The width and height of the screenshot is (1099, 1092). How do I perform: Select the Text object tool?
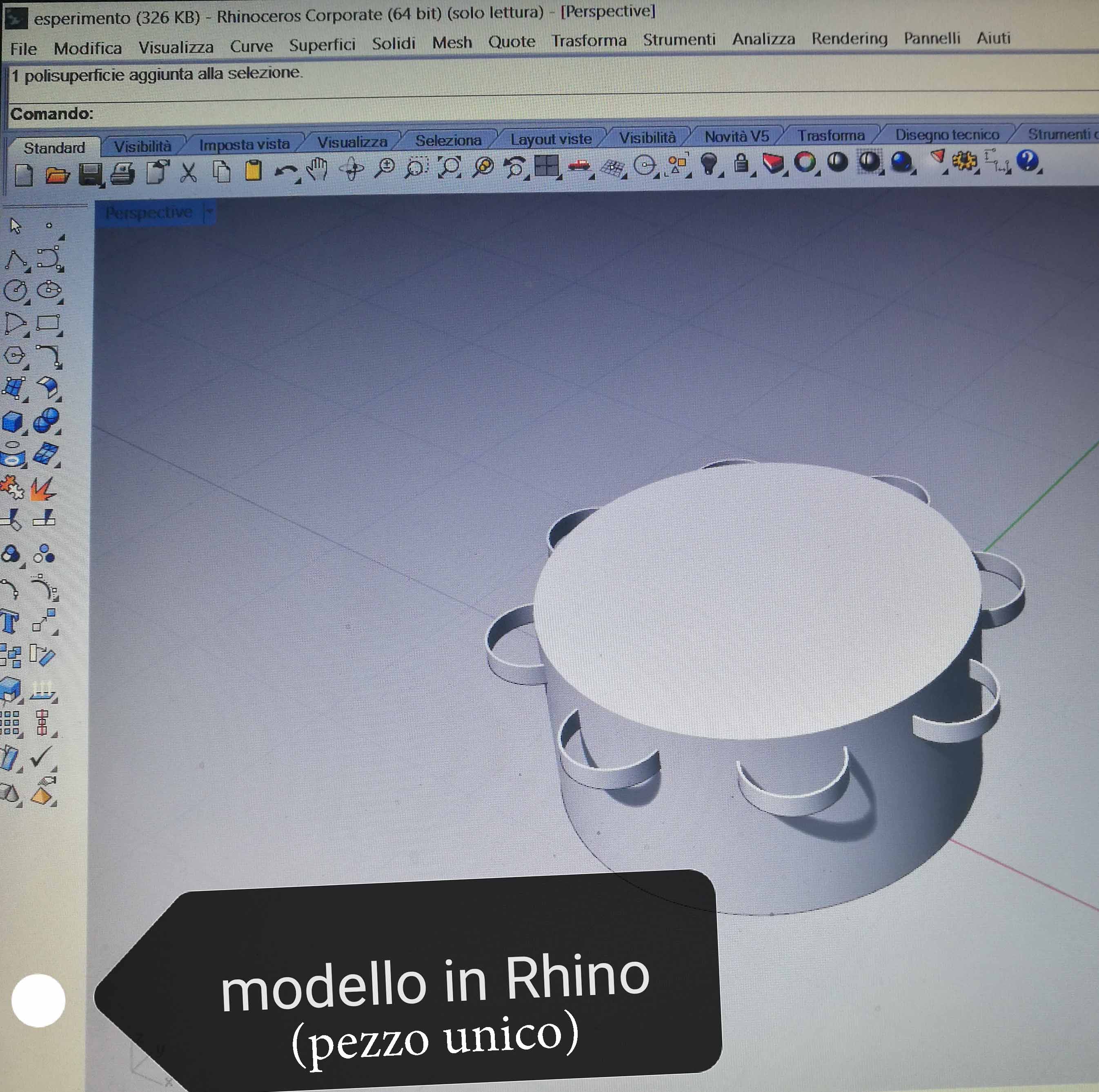tap(10, 622)
